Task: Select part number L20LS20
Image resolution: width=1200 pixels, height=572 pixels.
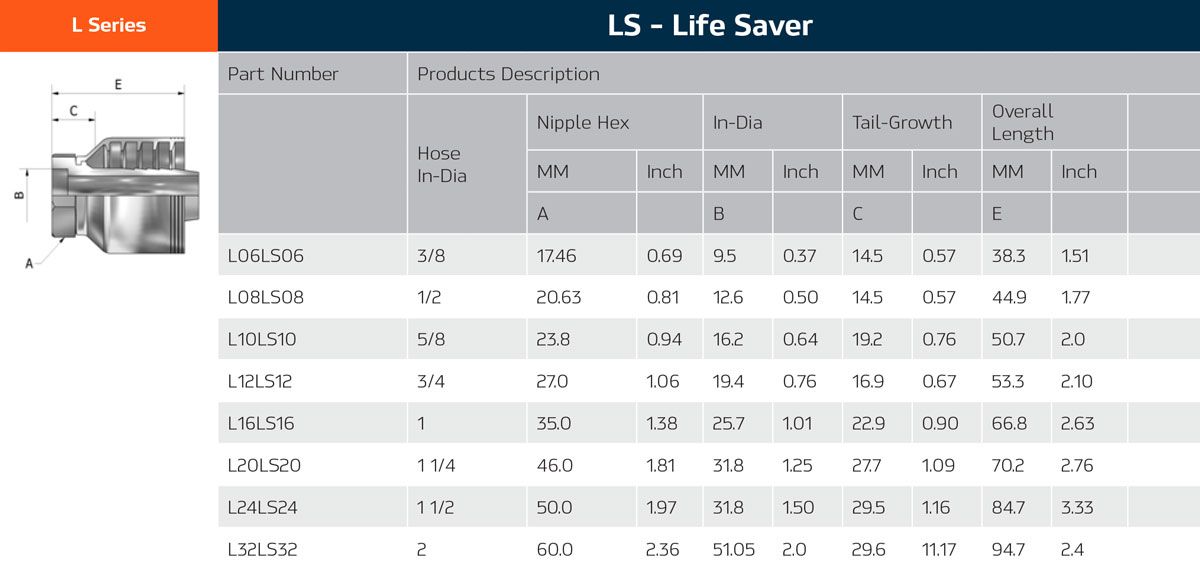Action: pos(264,465)
